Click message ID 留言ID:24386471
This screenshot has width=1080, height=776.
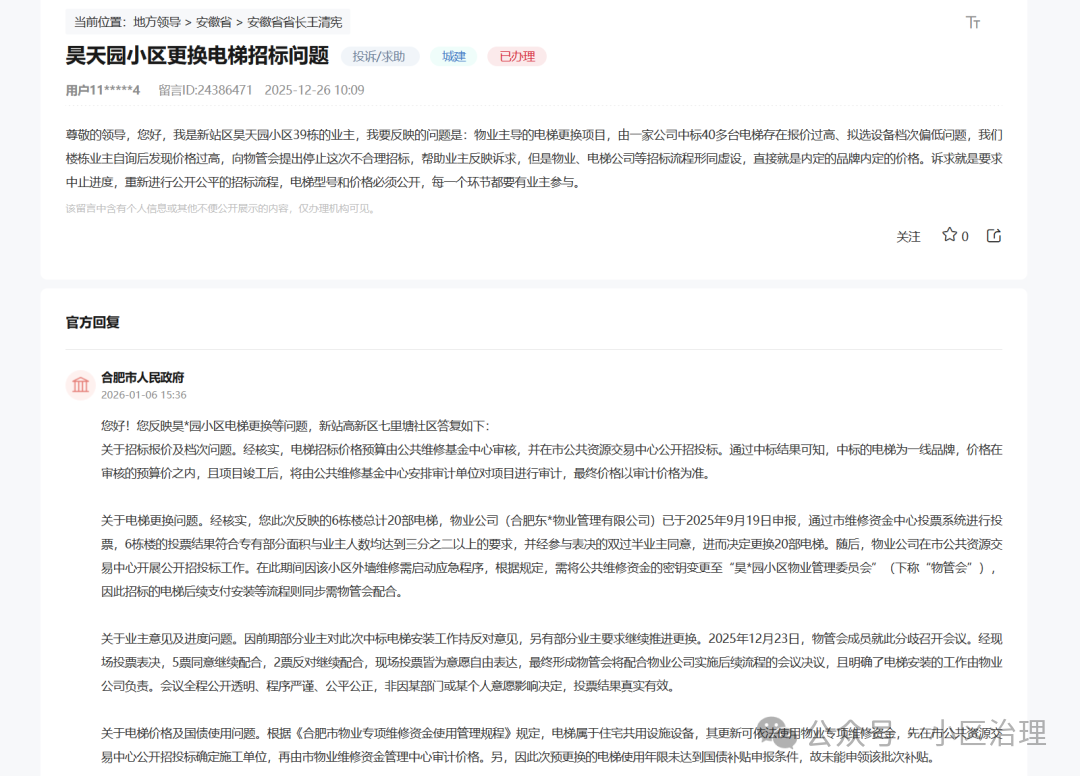tap(205, 90)
